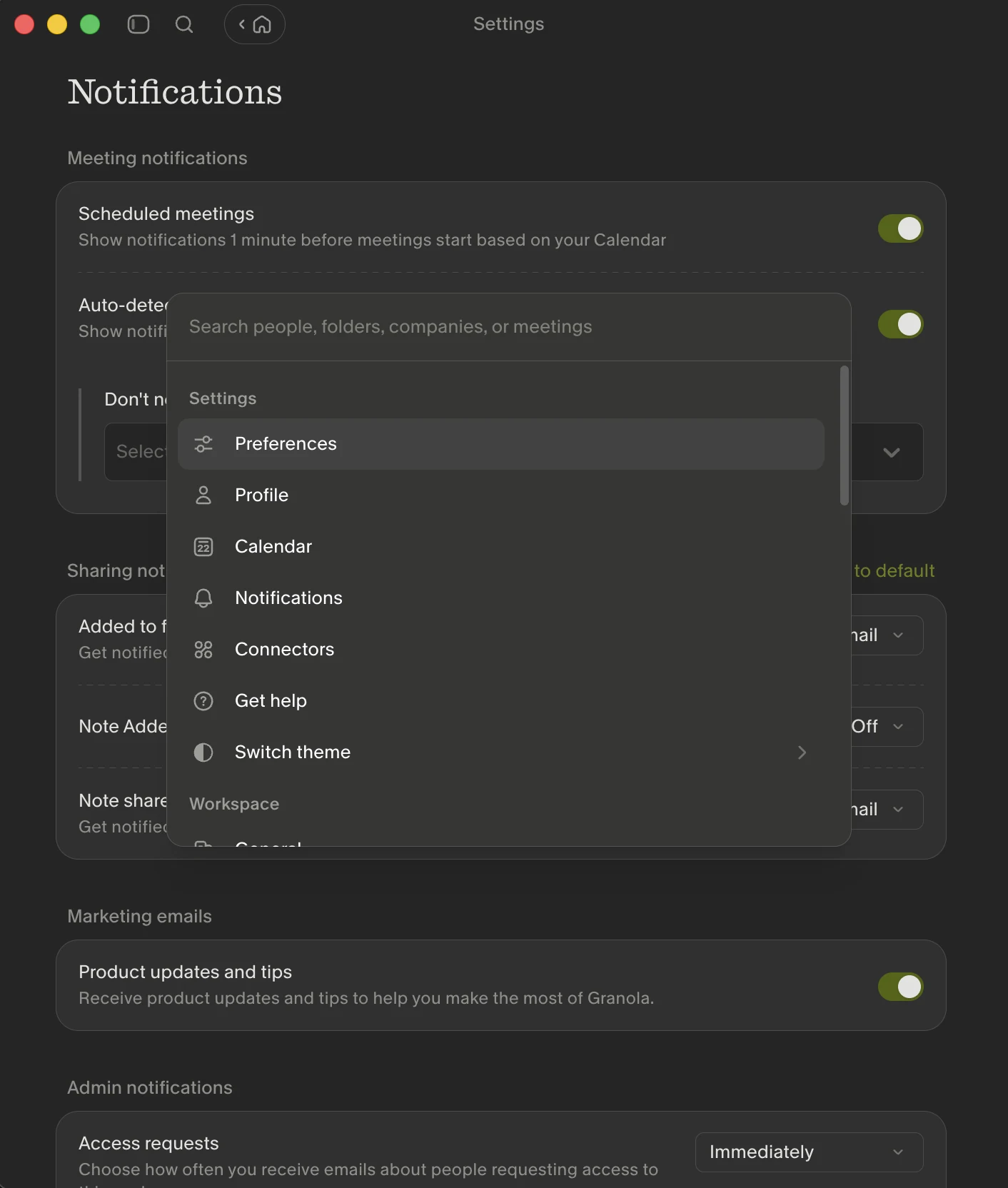The height and width of the screenshot is (1188, 1008).
Task: Disable Scheduled meetings notifications toggle
Action: click(x=901, y=228)
